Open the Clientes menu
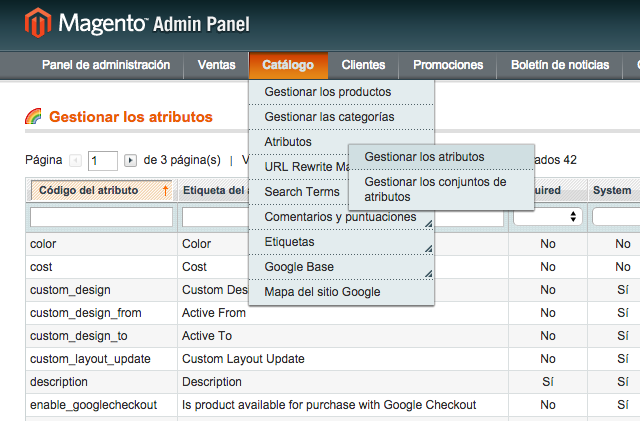This screenshot has width=640, height=421. pos(363,65)
